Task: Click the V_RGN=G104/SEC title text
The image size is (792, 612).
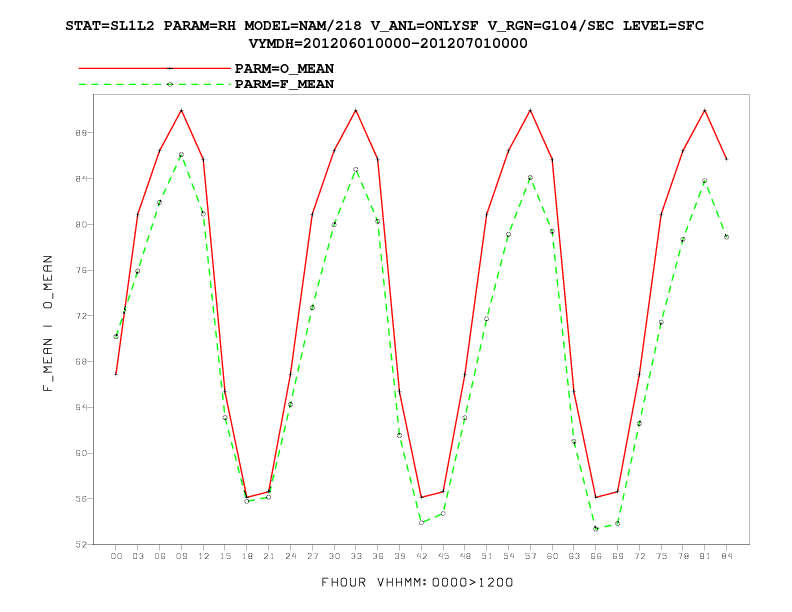Action: [x=550, y=26]
